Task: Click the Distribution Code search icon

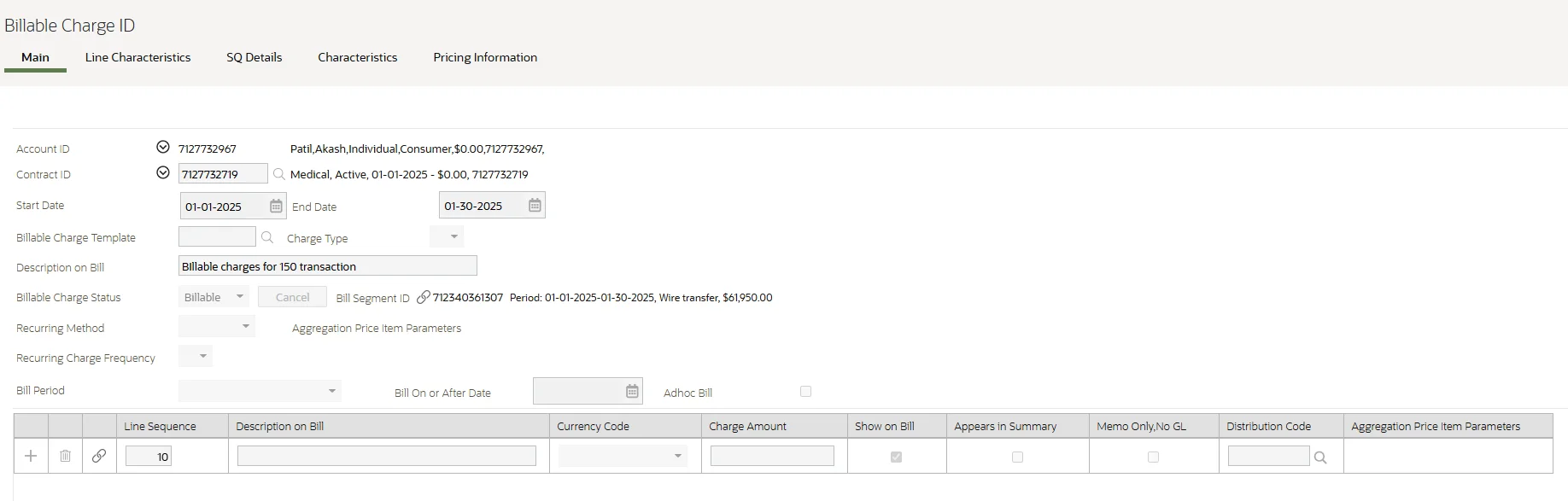Action: [1320, 457]
